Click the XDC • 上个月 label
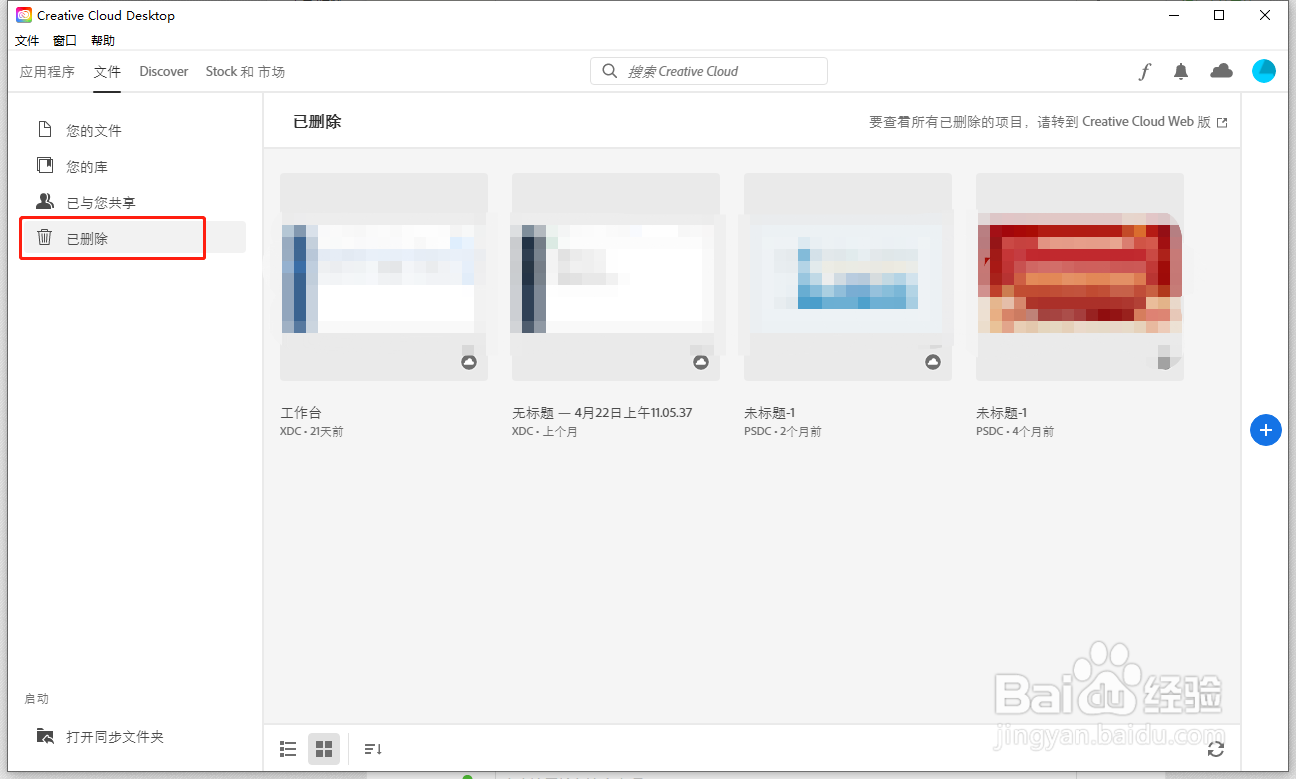Image resolution: width=1296 pixels, height=779 pixels. point(545,432)
